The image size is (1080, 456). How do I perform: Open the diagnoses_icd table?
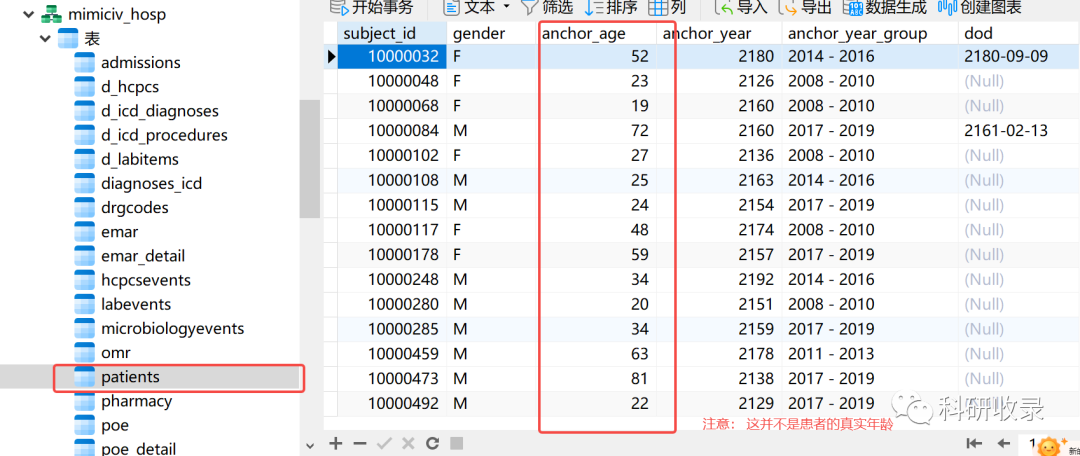(x=151, y=183)
